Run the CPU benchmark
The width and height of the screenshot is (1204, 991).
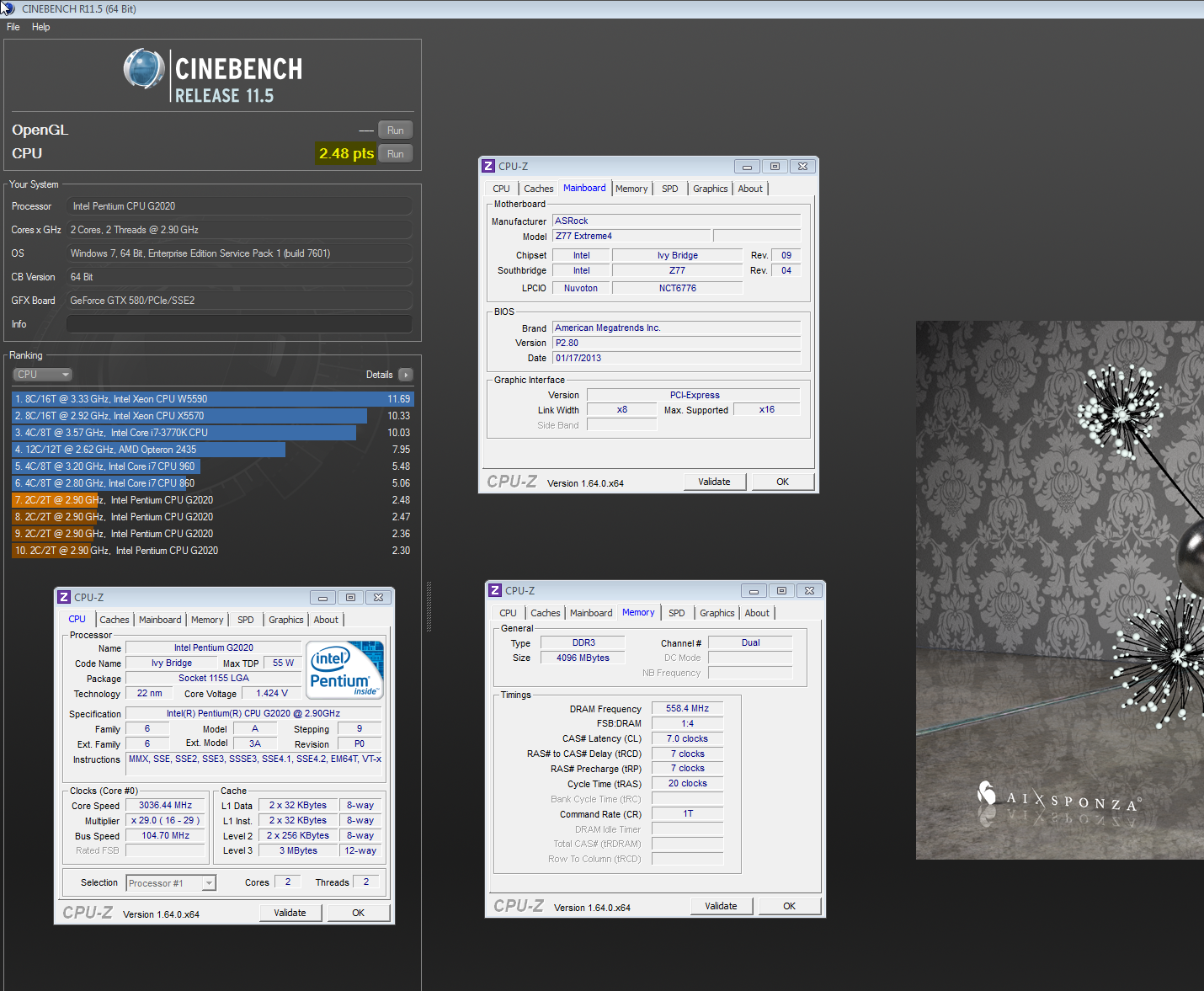click(396, 154)
